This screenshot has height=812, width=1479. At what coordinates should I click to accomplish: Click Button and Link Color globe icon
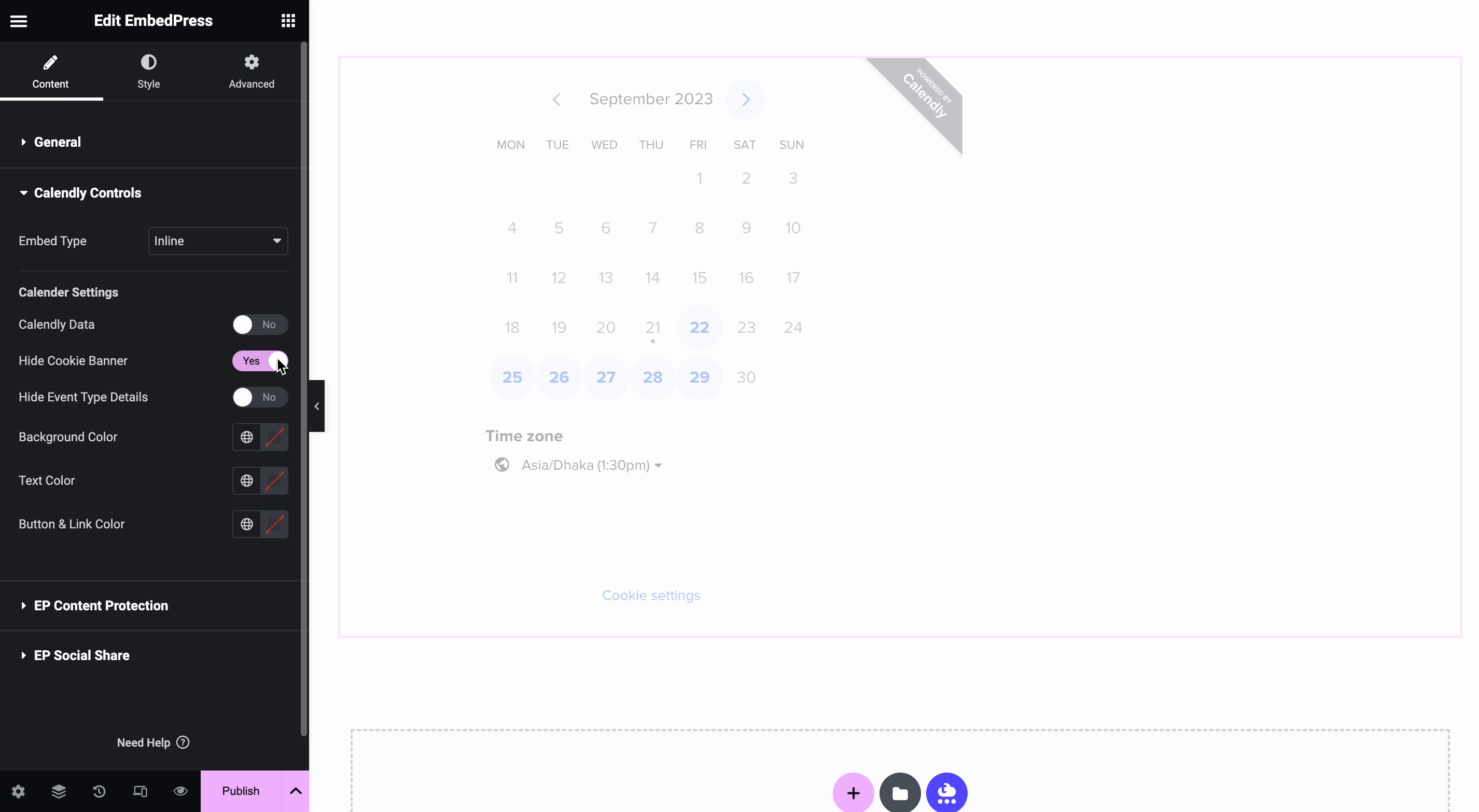pyautogui.click(x=246, y=523)
